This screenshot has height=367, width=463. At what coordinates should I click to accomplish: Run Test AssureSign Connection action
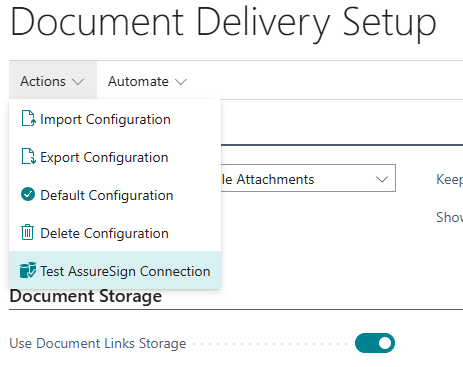[115, 270]
